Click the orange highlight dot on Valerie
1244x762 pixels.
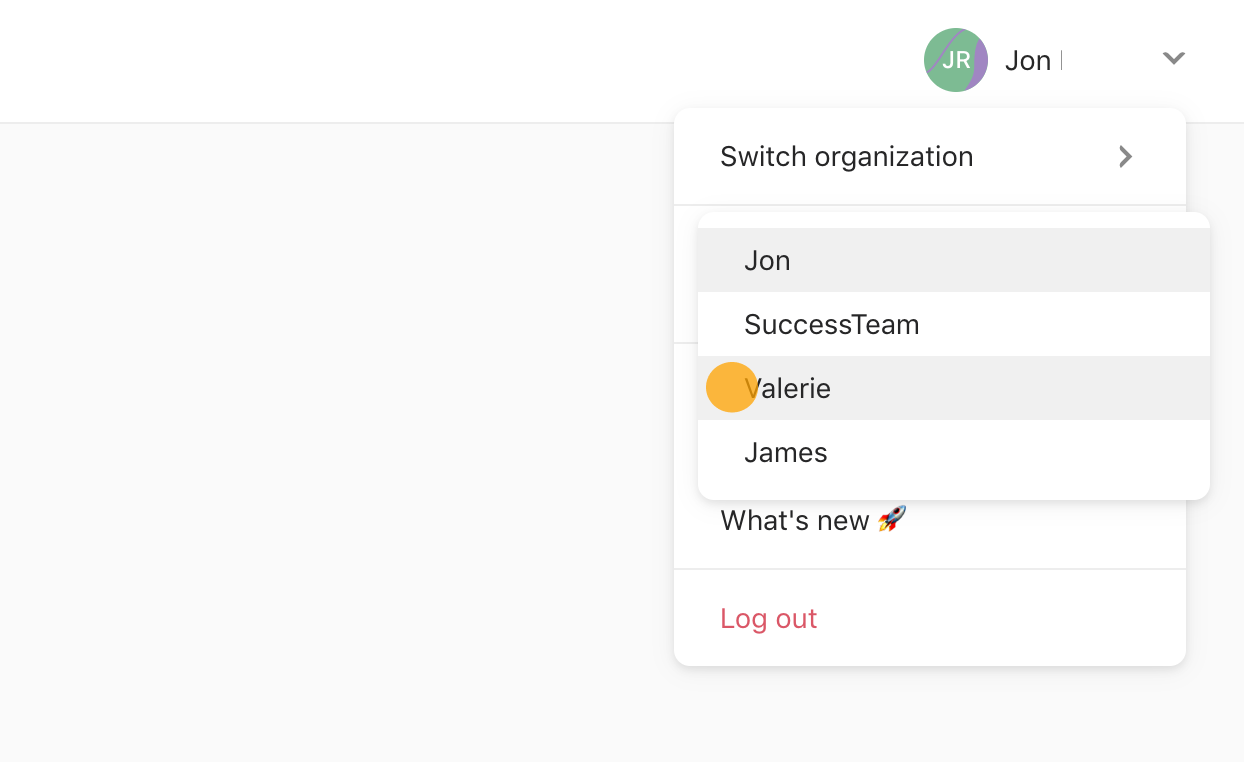(x=732, y=388)
